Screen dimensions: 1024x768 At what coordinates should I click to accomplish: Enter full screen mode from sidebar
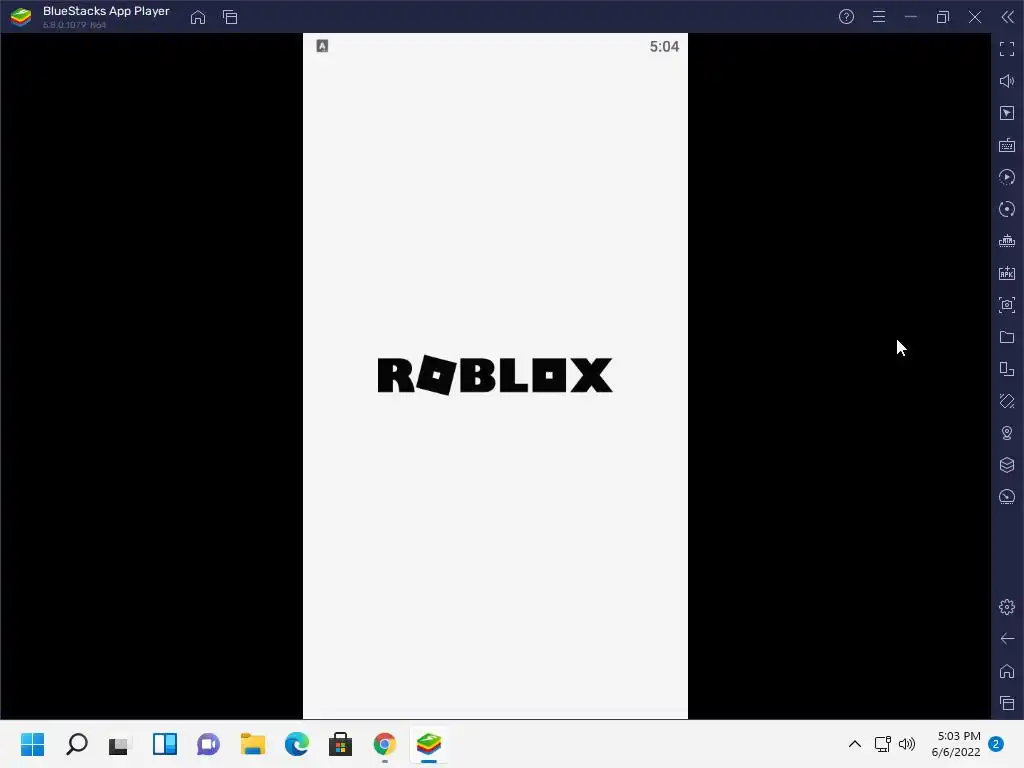click(1007, 49)
